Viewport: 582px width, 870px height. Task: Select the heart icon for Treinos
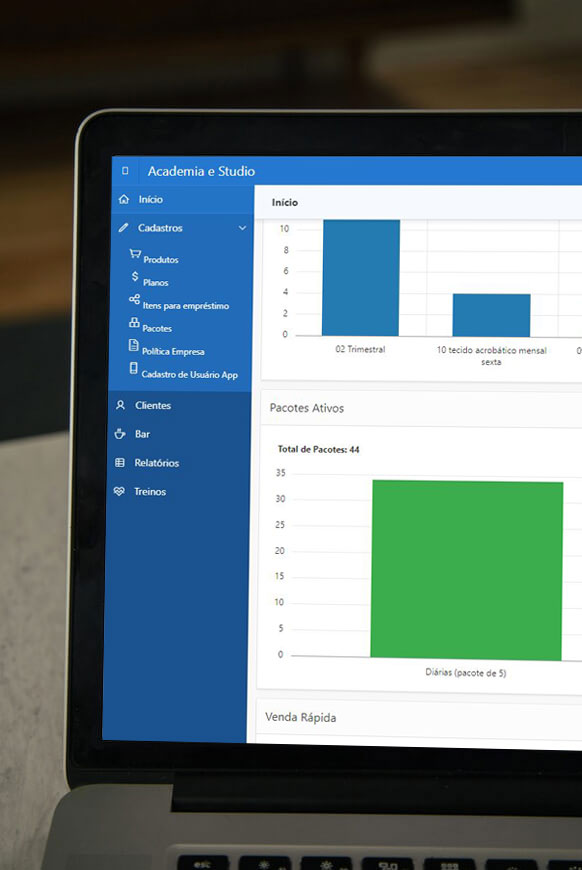coord(119,491)
